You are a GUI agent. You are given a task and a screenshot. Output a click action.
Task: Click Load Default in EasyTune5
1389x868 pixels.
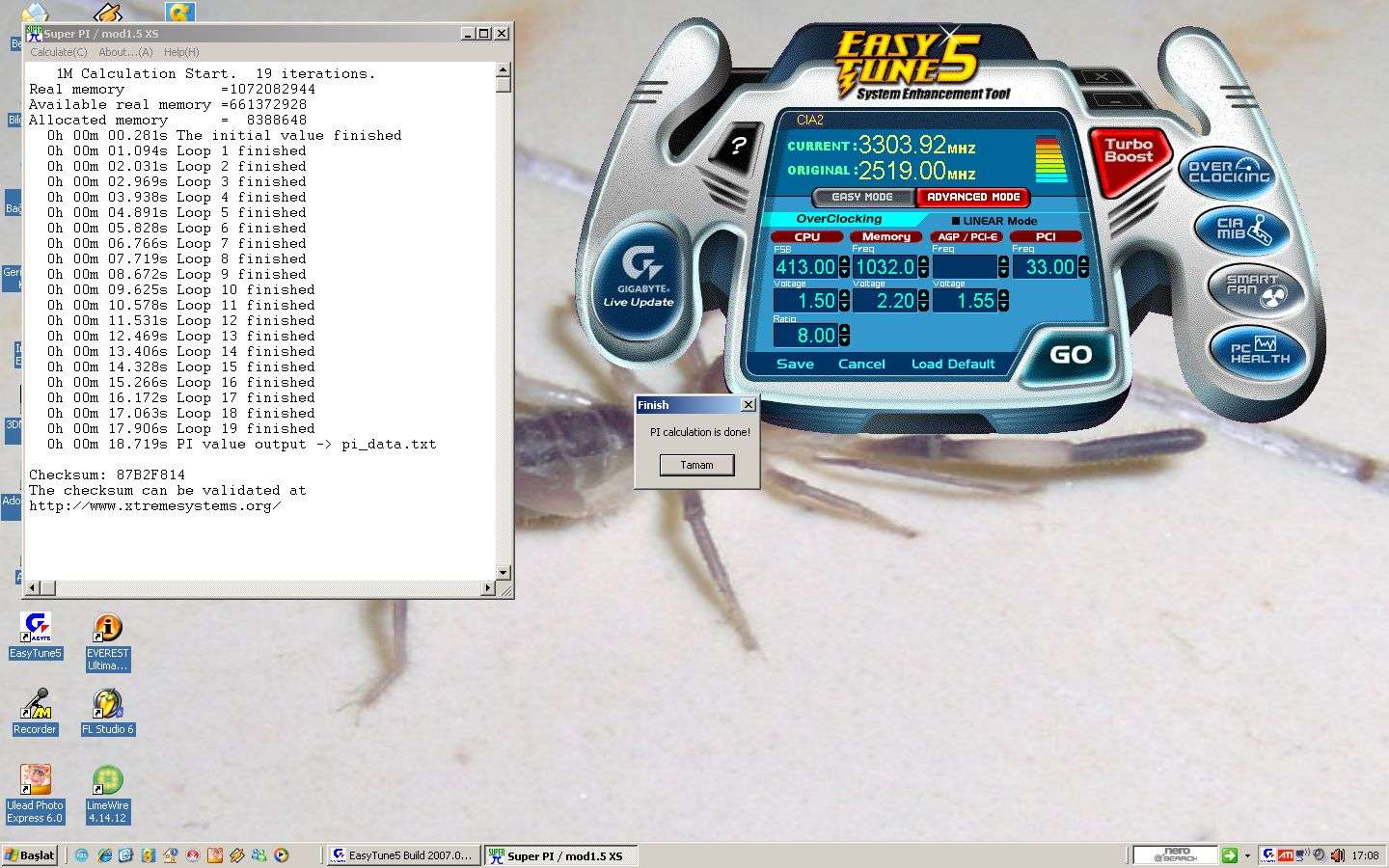[953, 364]
